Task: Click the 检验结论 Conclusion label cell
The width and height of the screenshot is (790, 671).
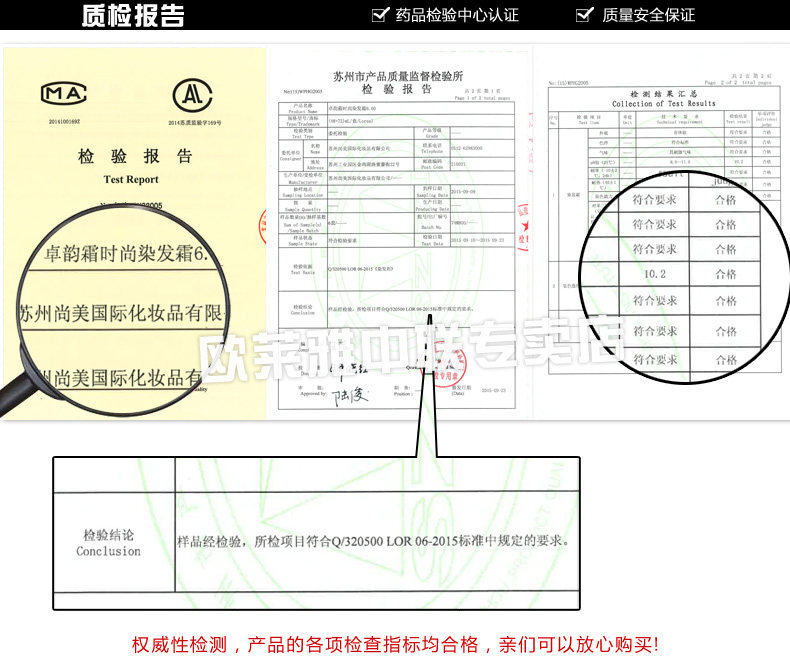Action: pos(114,543)
